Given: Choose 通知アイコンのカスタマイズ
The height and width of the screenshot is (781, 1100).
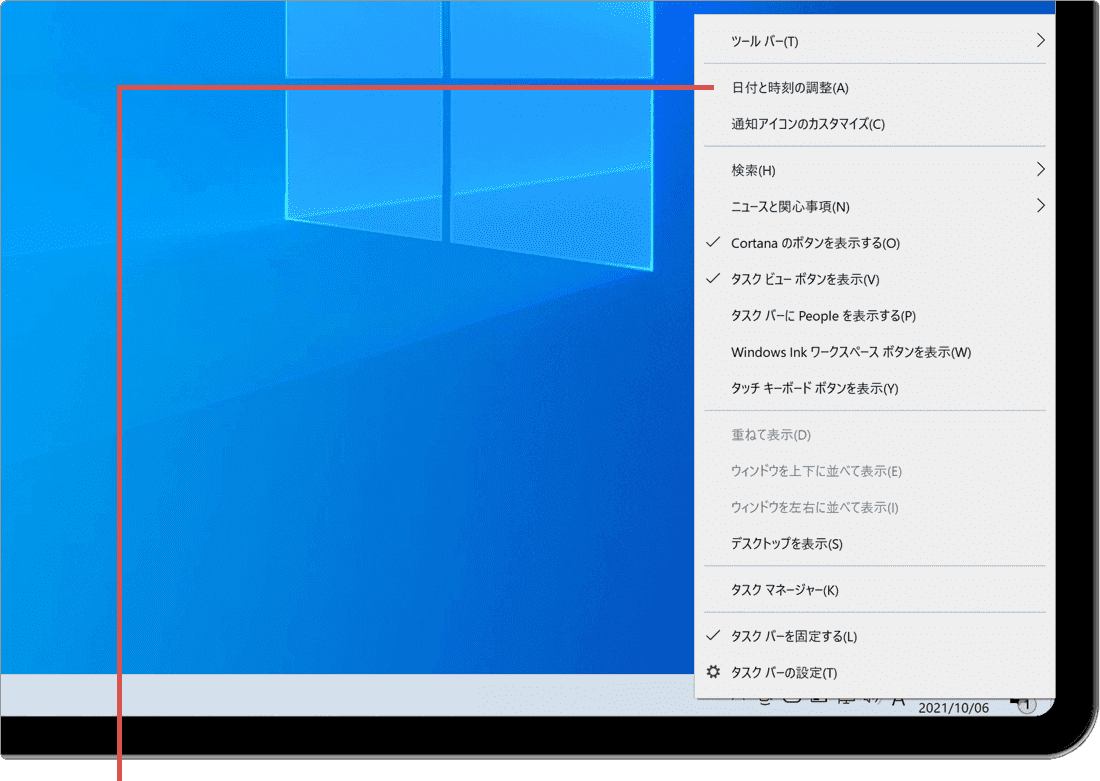Looking at the screenshot, I should [x=807, y=124].
